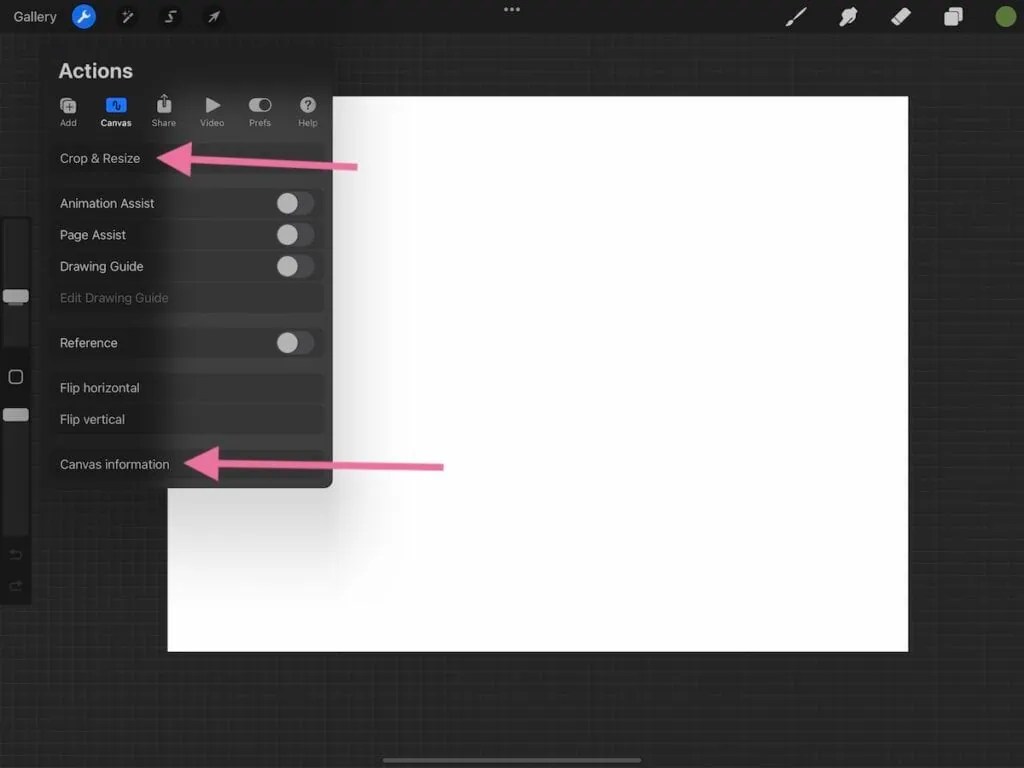Select the Brush tool
The image size is (1024, 768).
[x=796, y=16]
